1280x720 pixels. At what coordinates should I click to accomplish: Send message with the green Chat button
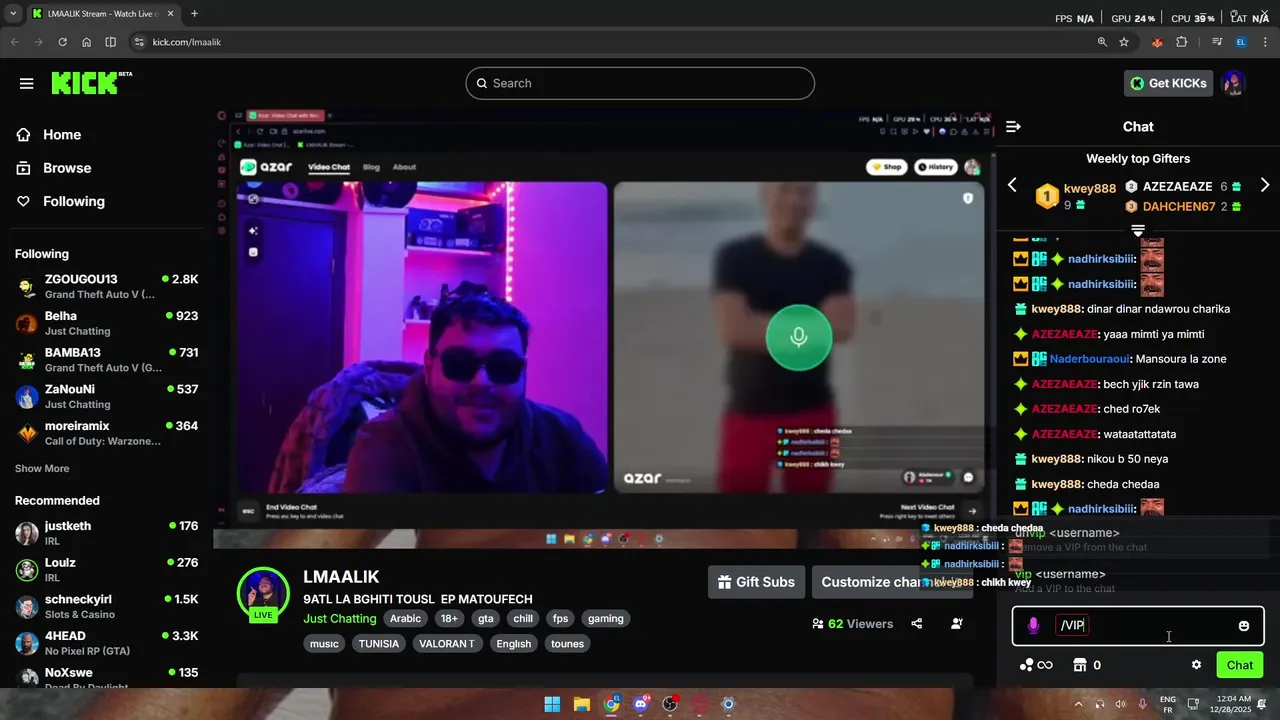click(1239, 665)
